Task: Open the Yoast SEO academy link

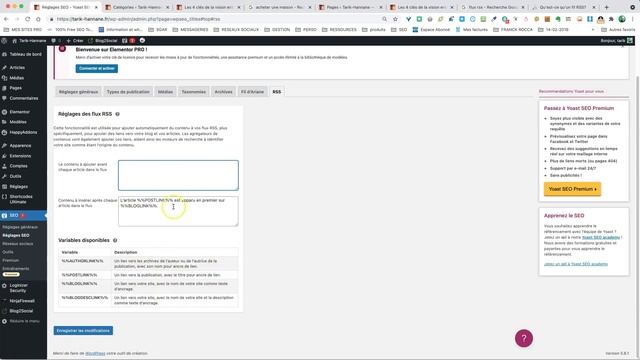Action: [x=601, y=238]
